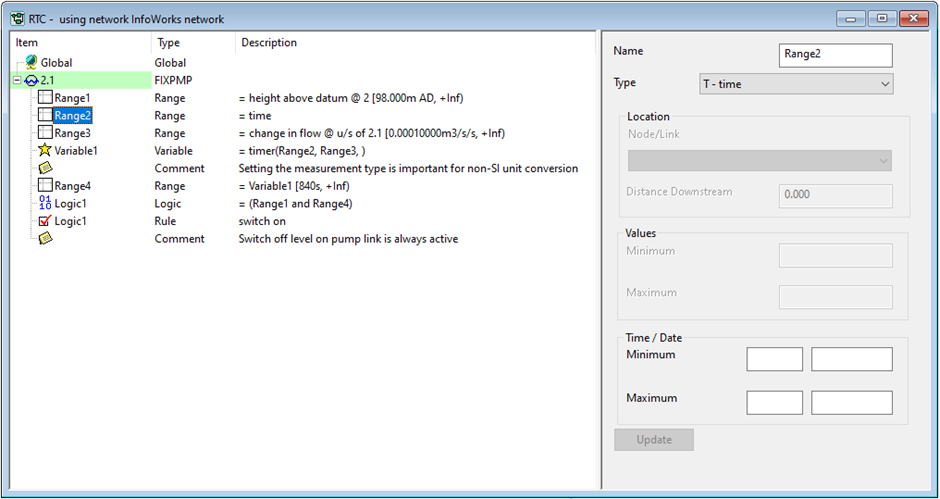The height and width of the screenshot is (499, 940).
Task: Open the disabled Node/Link dropdown
Action: 760,161
